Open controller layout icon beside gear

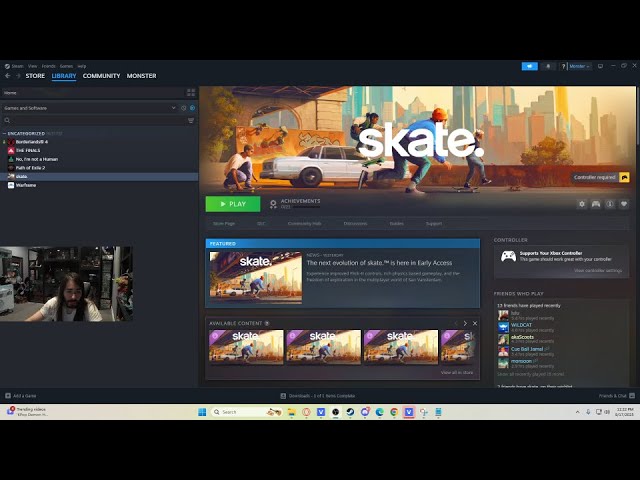tap(596, 204)
